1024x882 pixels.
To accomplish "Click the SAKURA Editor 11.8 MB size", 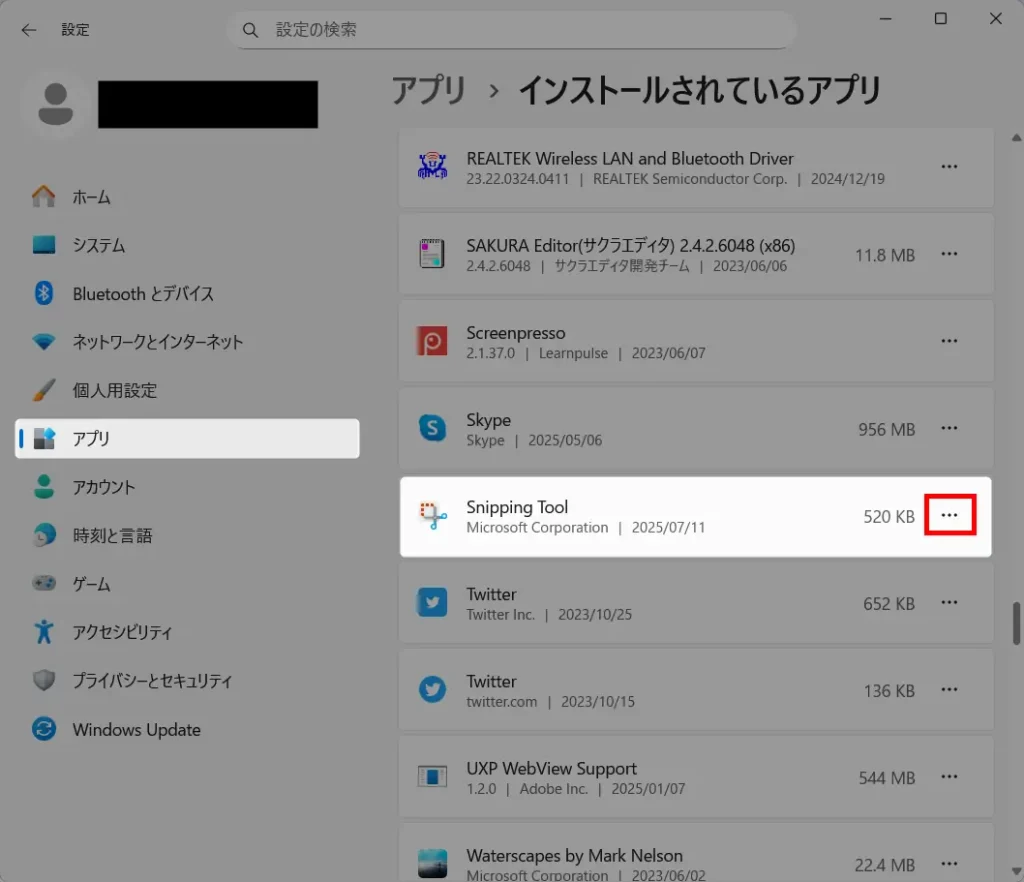I will click(x=885, y=255).
